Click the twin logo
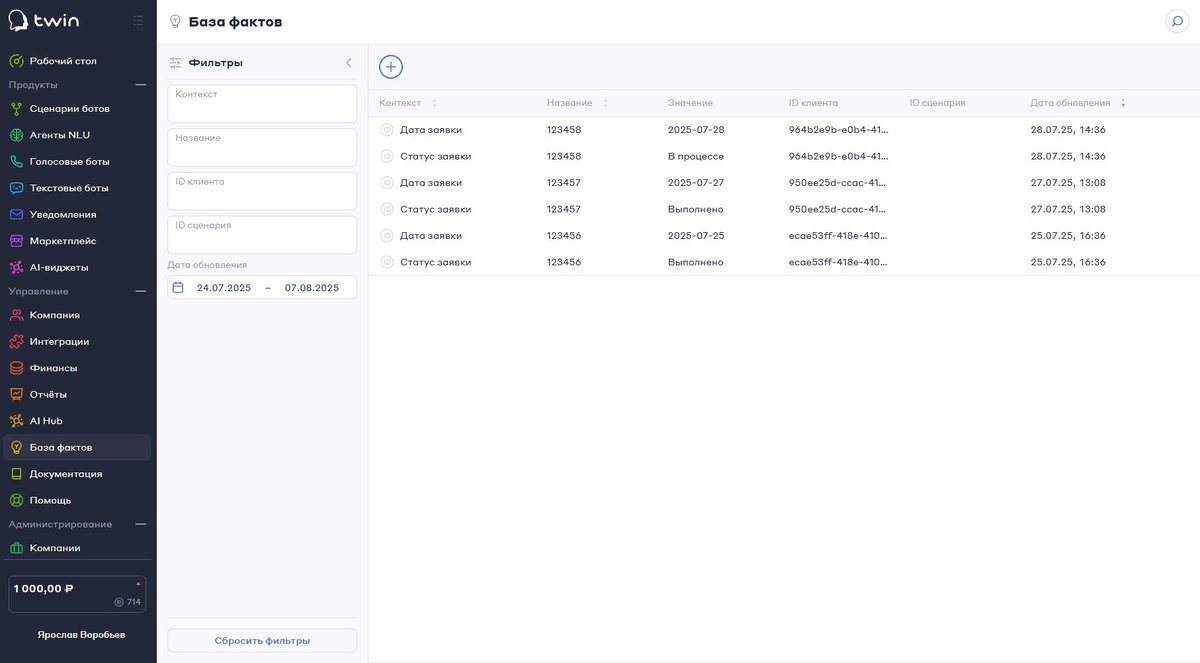Screen dimensions: 1200x663 coord(44,21)
